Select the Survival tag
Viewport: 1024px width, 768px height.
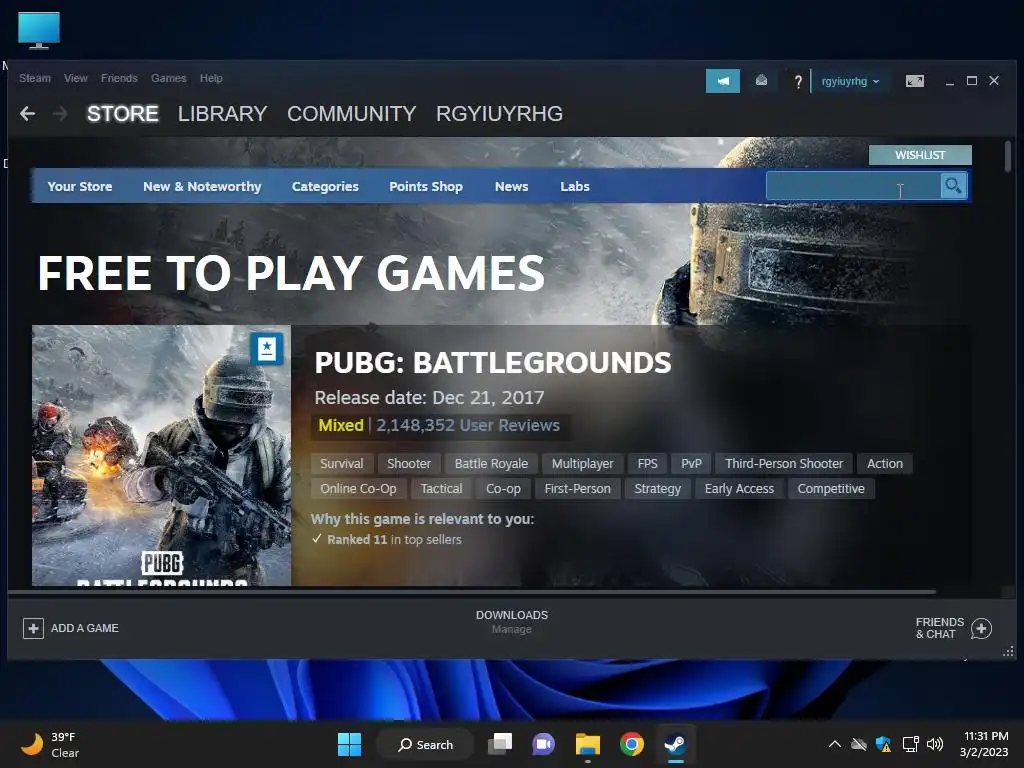tap(342, 464)
